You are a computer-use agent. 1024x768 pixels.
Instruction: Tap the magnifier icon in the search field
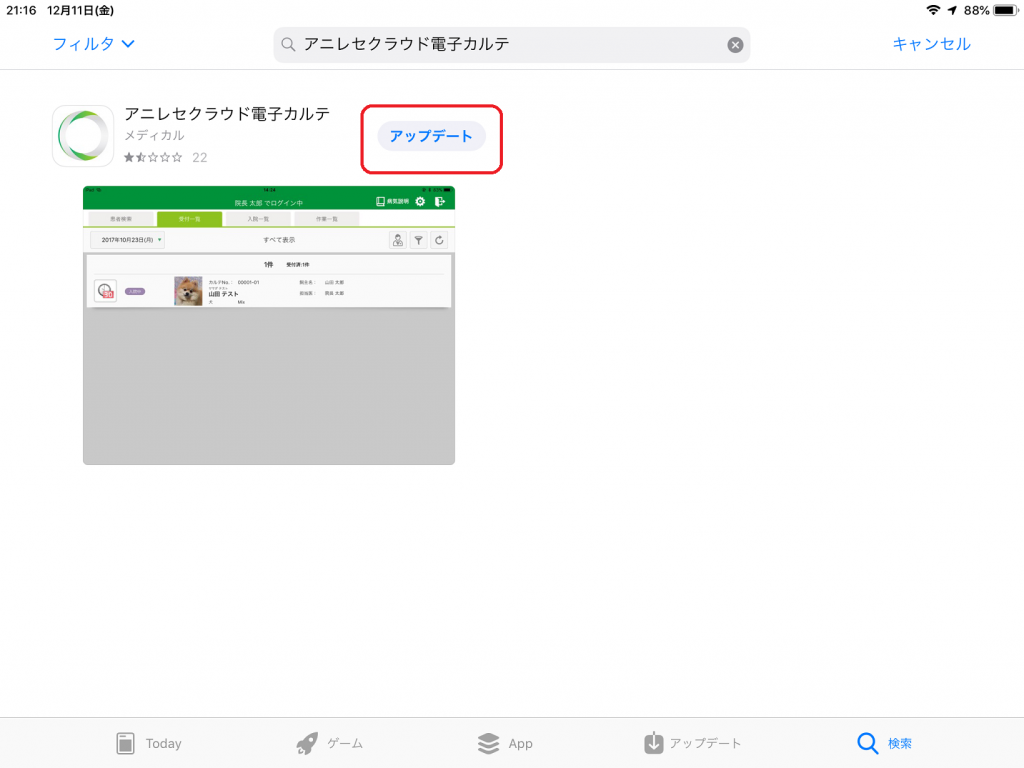point(288,44)
